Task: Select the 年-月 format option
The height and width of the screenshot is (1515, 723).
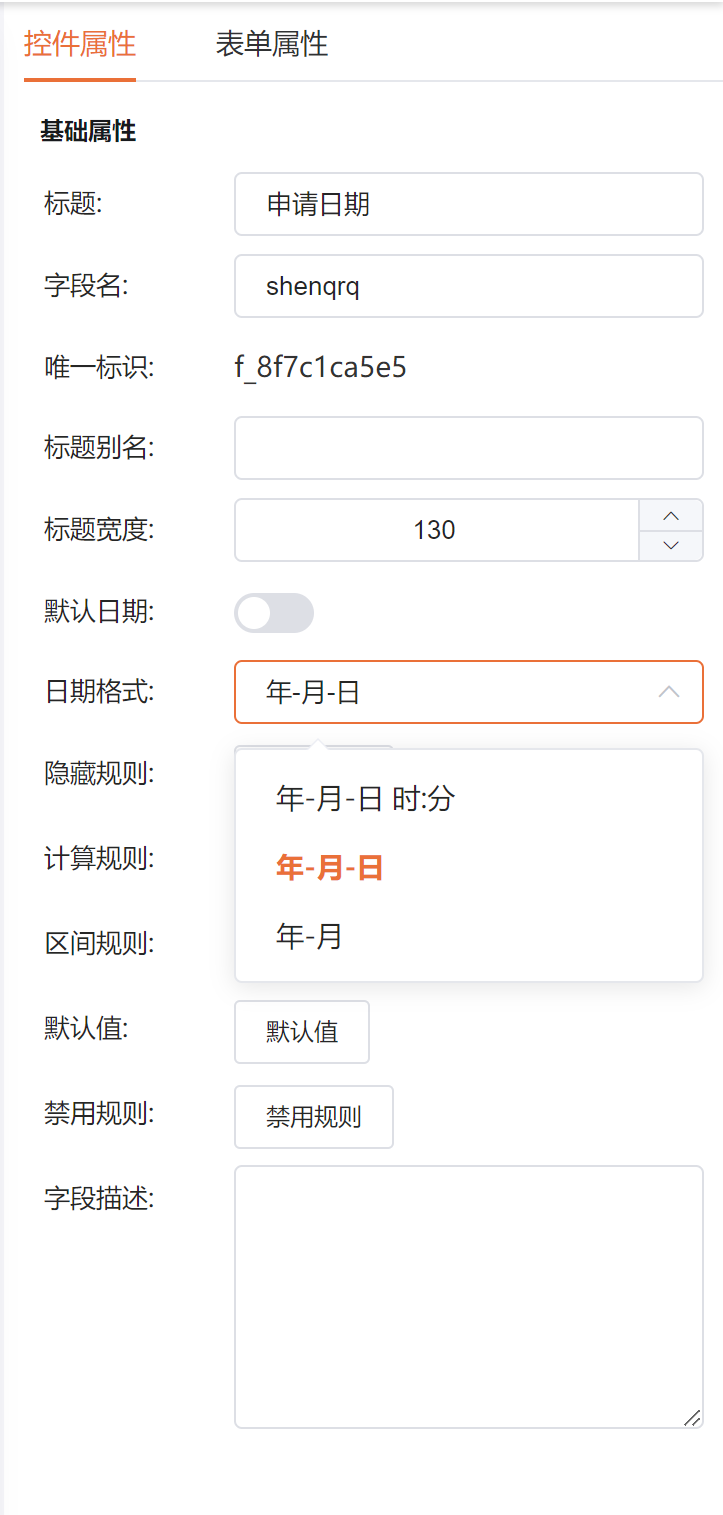Action: (x=310, y=936)
